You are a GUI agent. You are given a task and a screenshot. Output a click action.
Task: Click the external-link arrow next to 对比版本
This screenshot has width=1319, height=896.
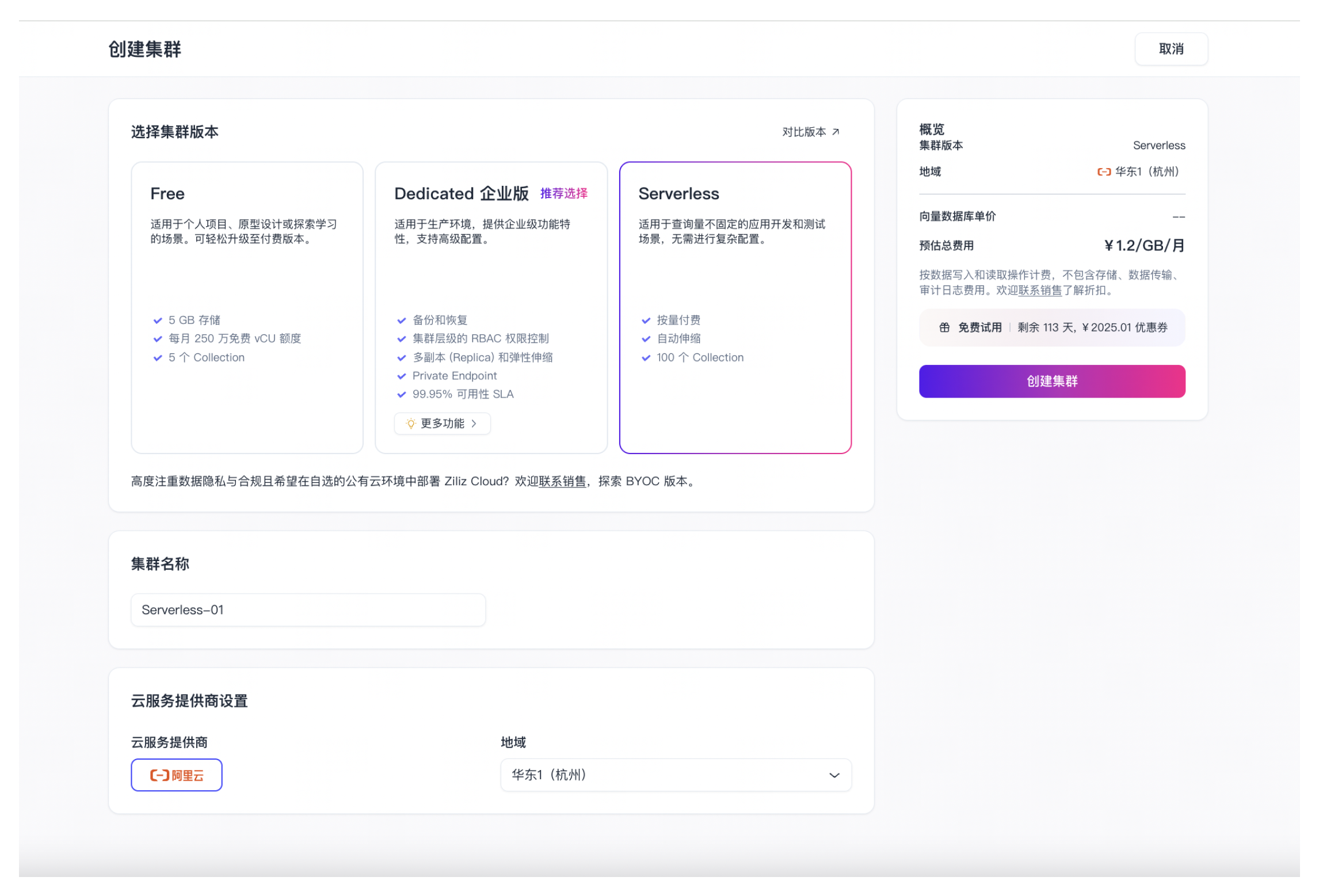coord(836,132)
